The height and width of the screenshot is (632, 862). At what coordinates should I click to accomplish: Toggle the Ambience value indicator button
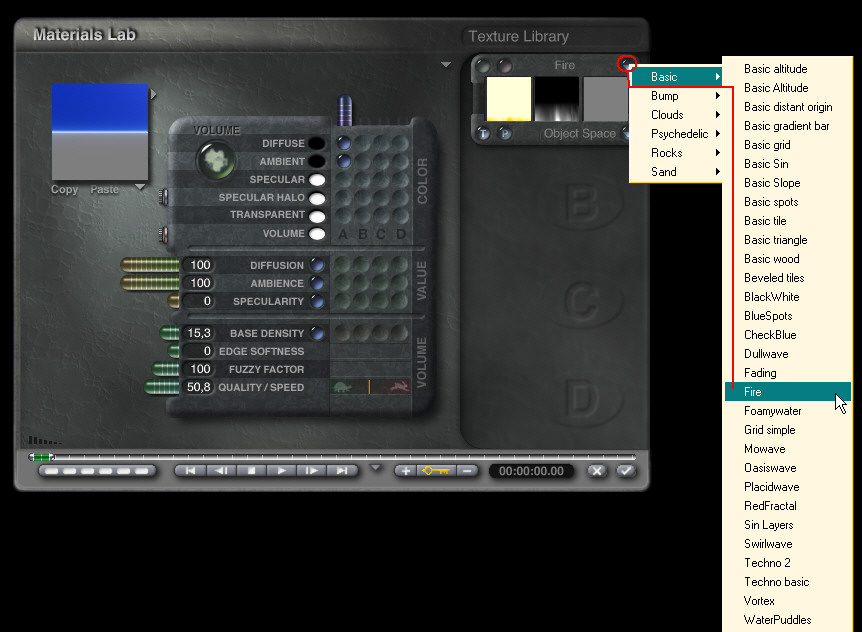click(x=317, y=283)
